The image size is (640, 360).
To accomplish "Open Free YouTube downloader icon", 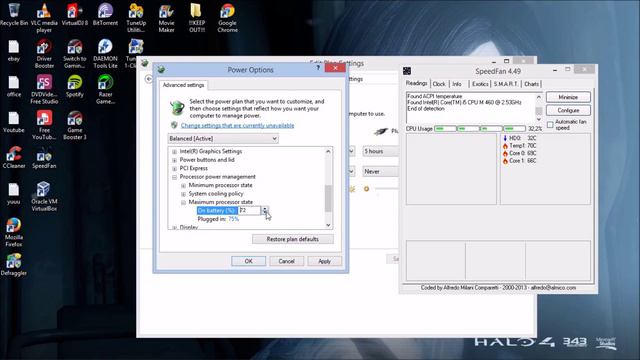I will tap(44, 125).
